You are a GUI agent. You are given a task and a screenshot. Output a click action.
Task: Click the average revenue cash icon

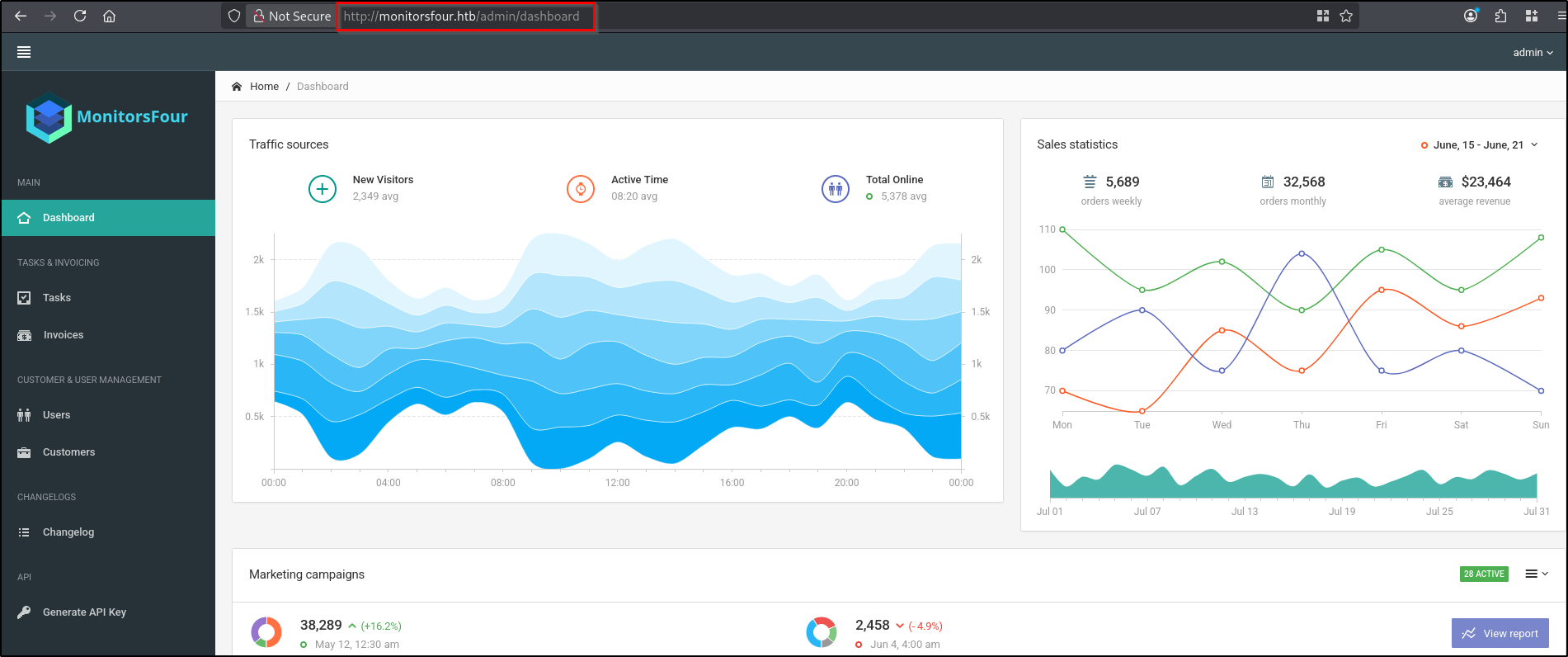1446,182
